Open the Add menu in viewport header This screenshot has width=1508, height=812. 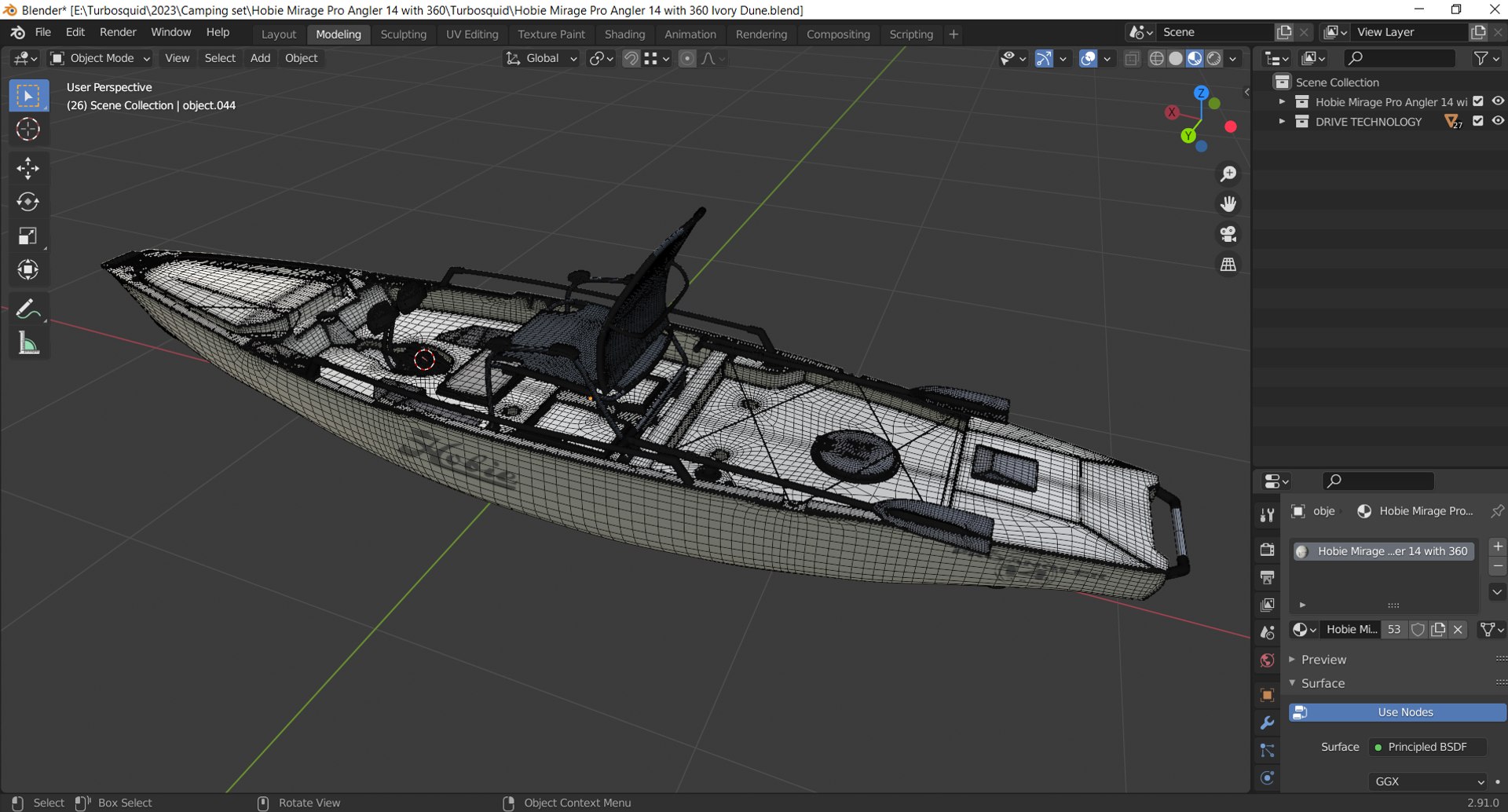click(x=260, y=58)
